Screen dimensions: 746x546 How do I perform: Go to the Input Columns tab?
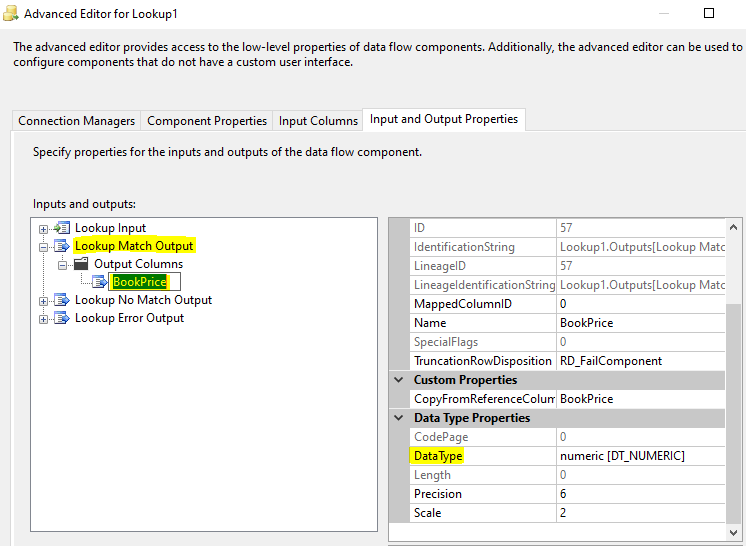click(318, 121)
